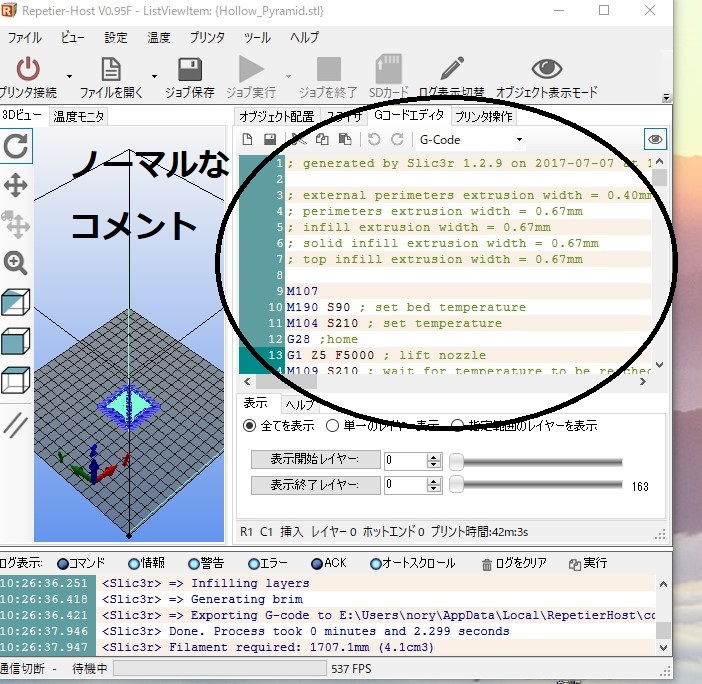The height and width of the screenshot is (684, 702).
Task: Open the SDカード manager icon
Action: 388,69
